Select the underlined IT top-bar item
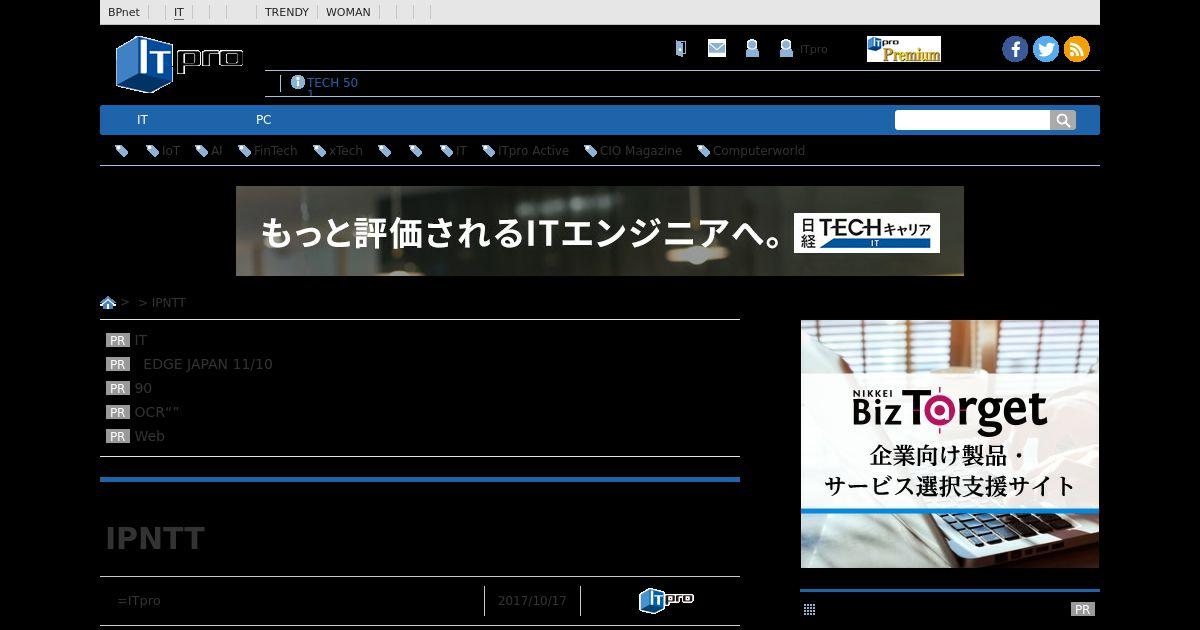The height and width of the screenshot is (630, 1200). click(179, 12)
